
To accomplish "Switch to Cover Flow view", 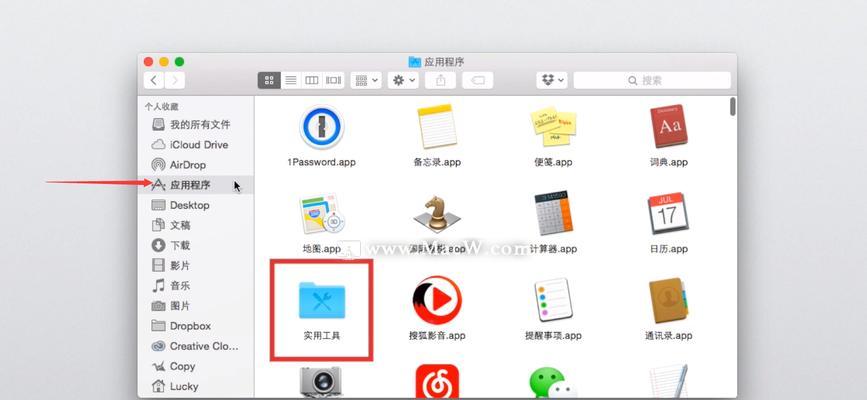I will (x=333, y=80).
